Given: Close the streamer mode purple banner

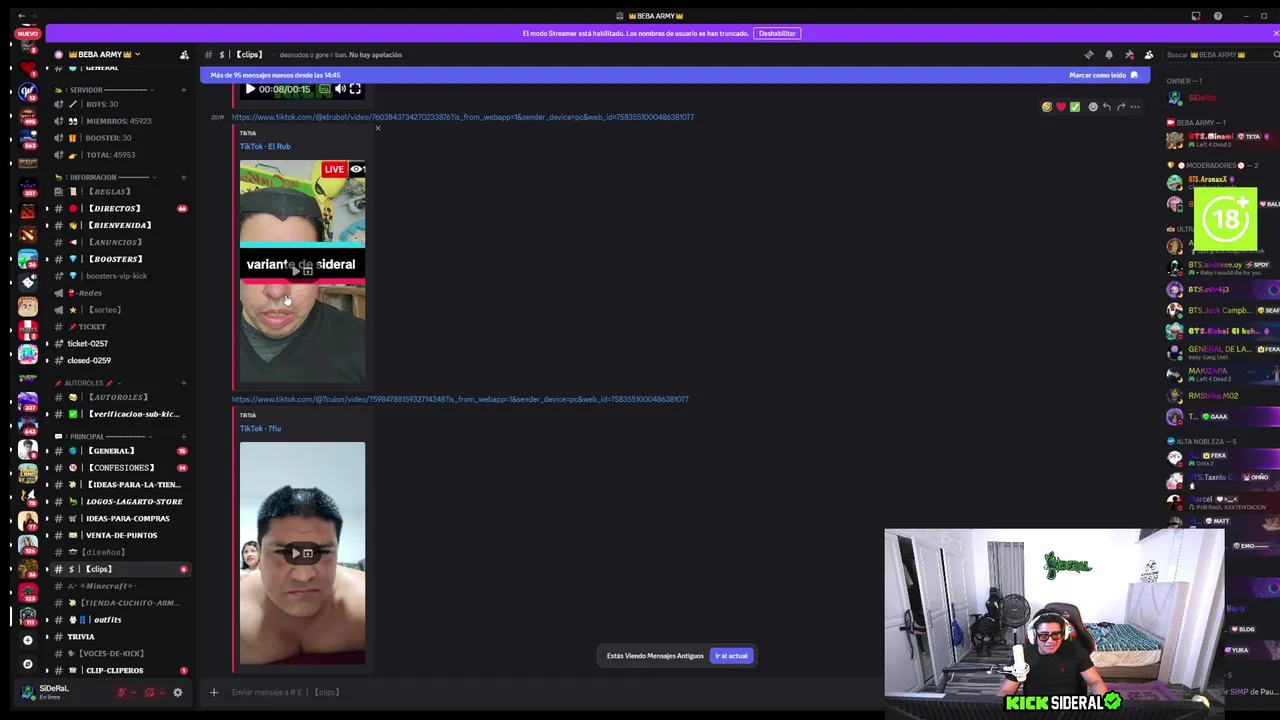Looking at the screenshot, I should 1275,33.
